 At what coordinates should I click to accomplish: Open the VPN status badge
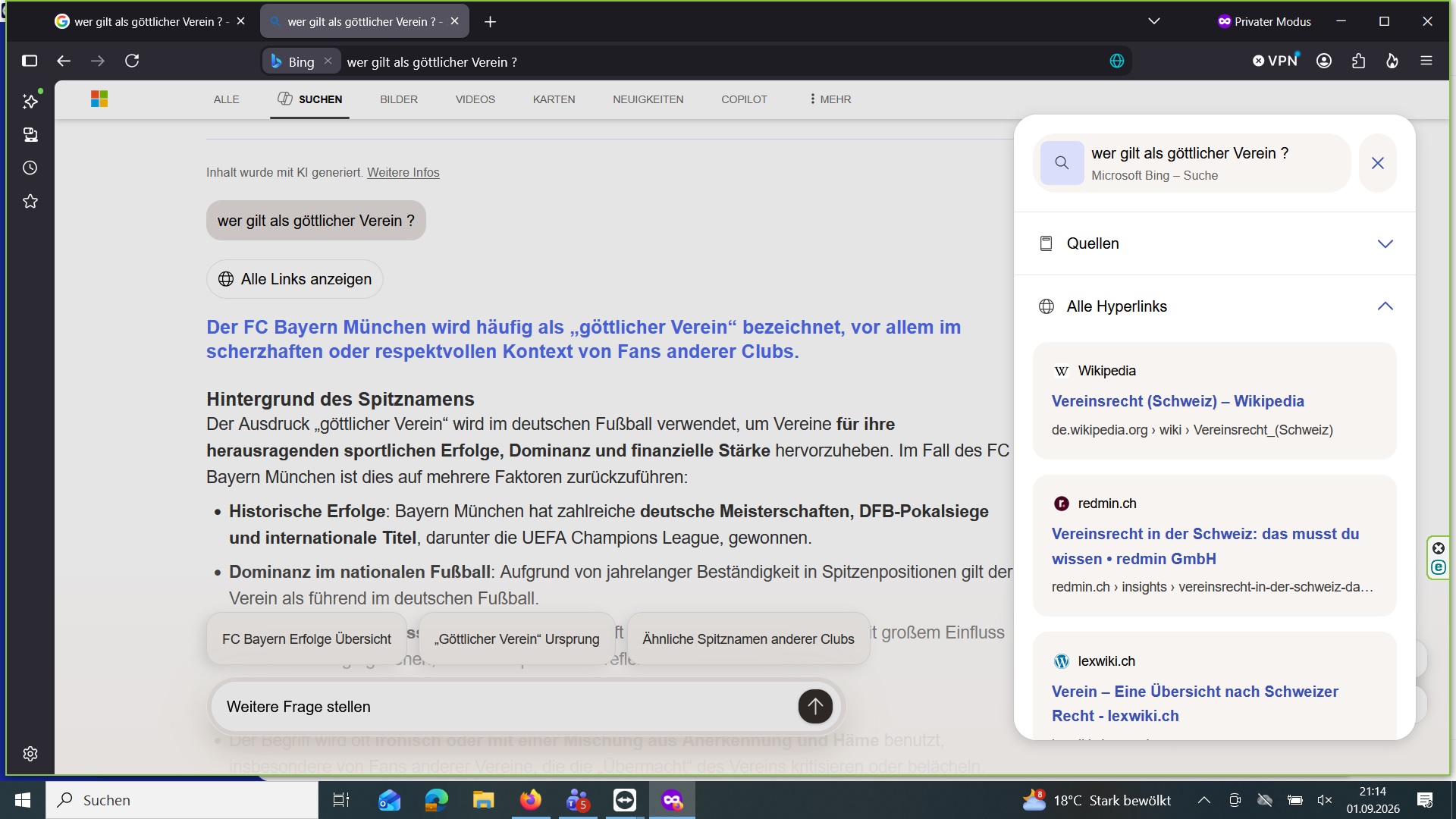click(1276, 61)
